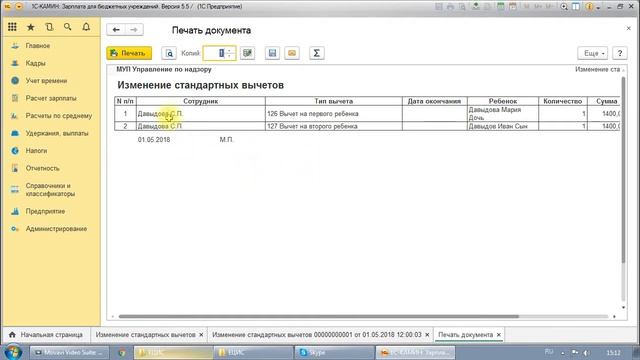640x360 pixels.
Task: Click the Налоги globe icon
Action: (15, 151)
